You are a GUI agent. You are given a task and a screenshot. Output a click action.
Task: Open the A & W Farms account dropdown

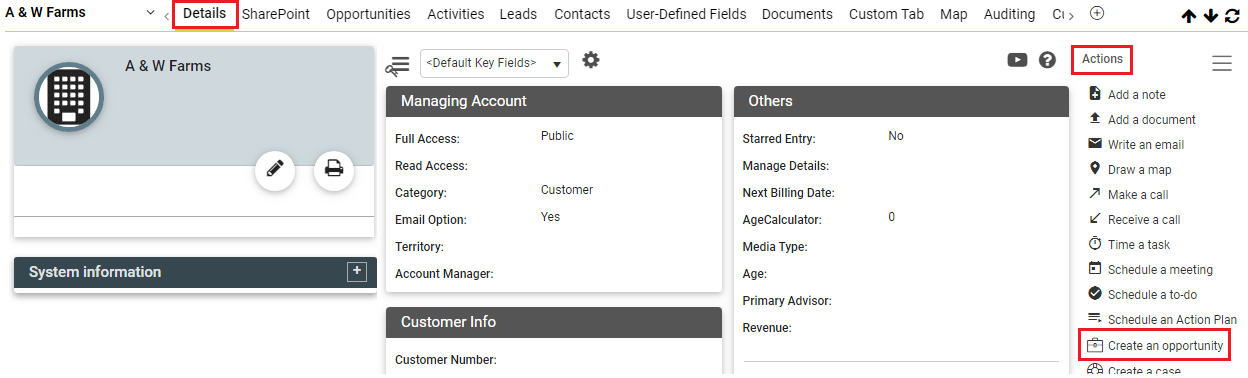tap(150, 13)
